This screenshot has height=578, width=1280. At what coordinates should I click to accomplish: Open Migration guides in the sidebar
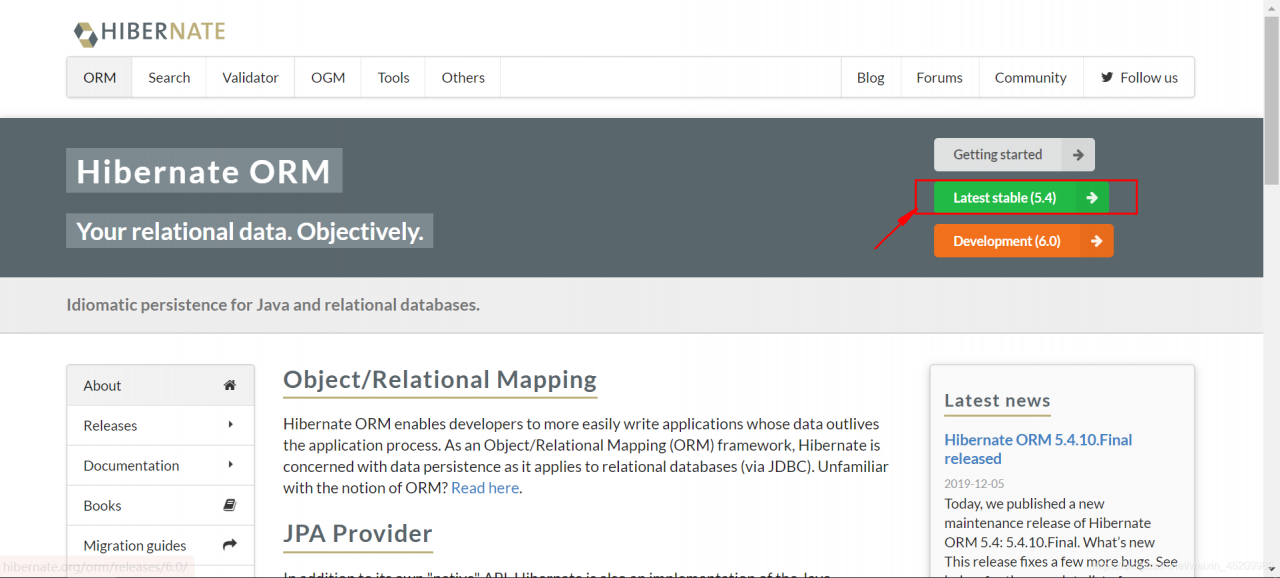(x=160, y=545)
